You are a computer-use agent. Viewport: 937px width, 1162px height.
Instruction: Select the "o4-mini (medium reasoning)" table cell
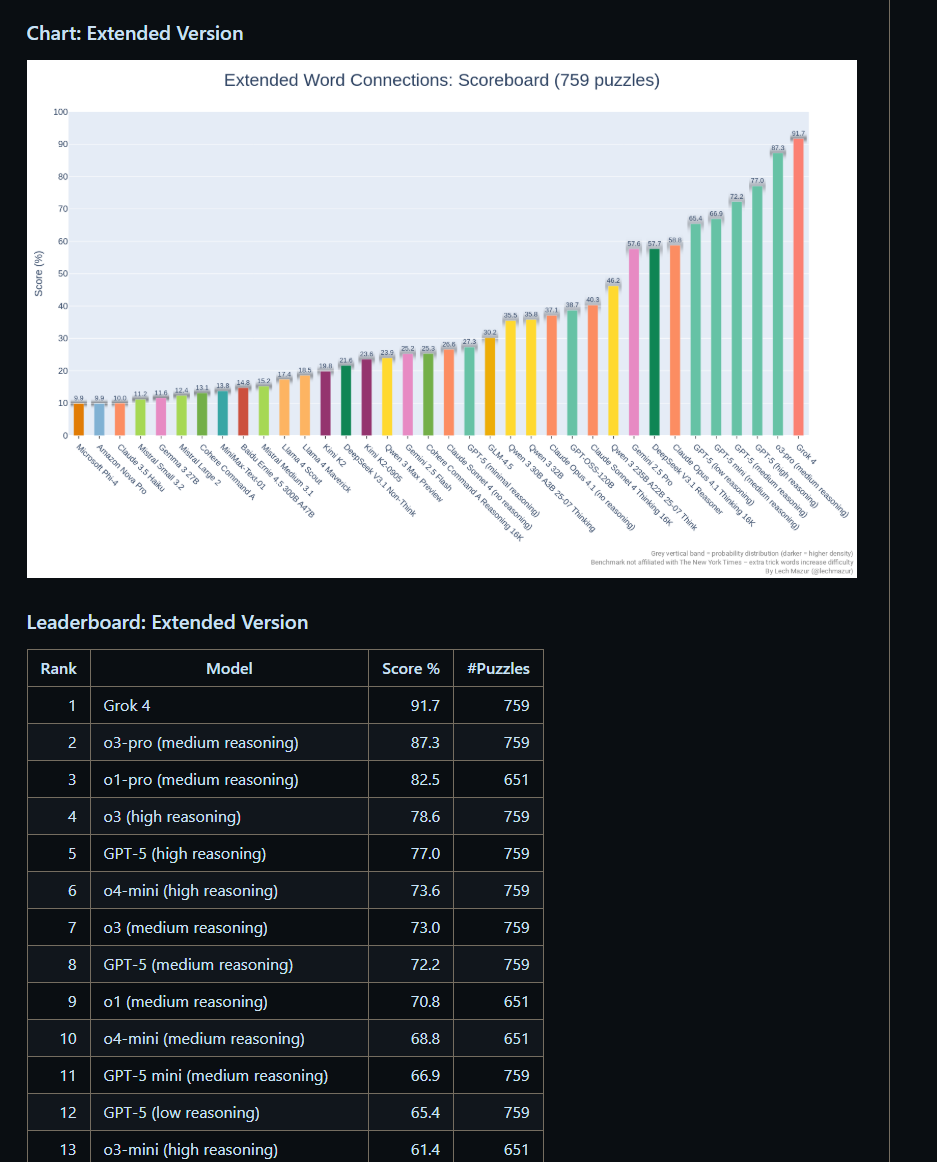229,1039
